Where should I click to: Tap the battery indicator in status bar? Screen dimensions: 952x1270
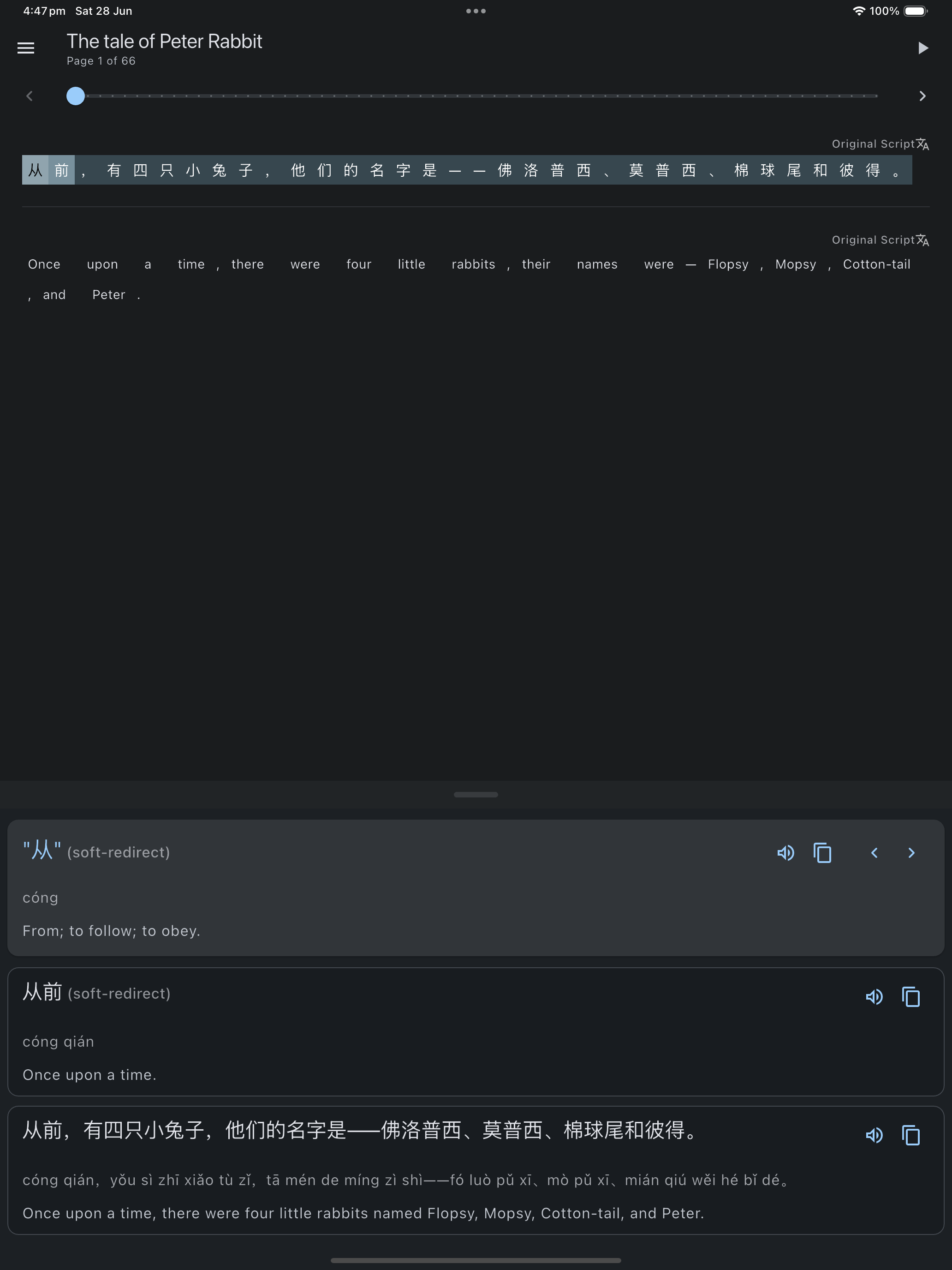pyautogui.click(x=916, y=11)
